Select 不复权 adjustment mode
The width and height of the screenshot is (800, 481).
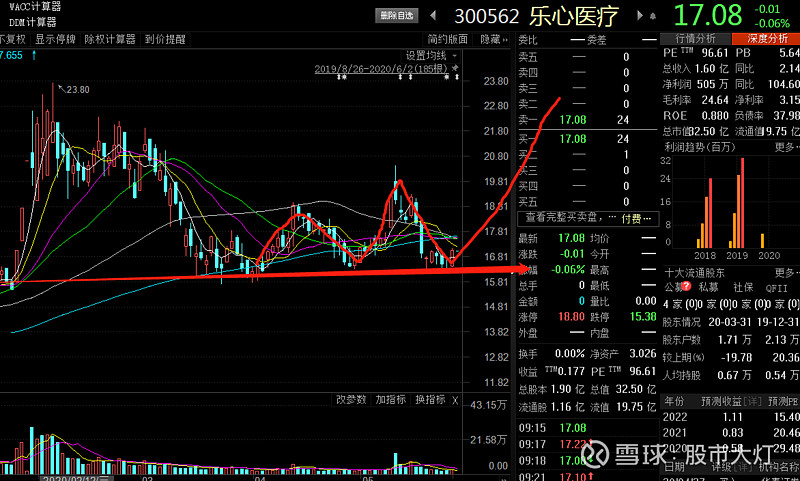pyautogui.click(x=12, y=39)
